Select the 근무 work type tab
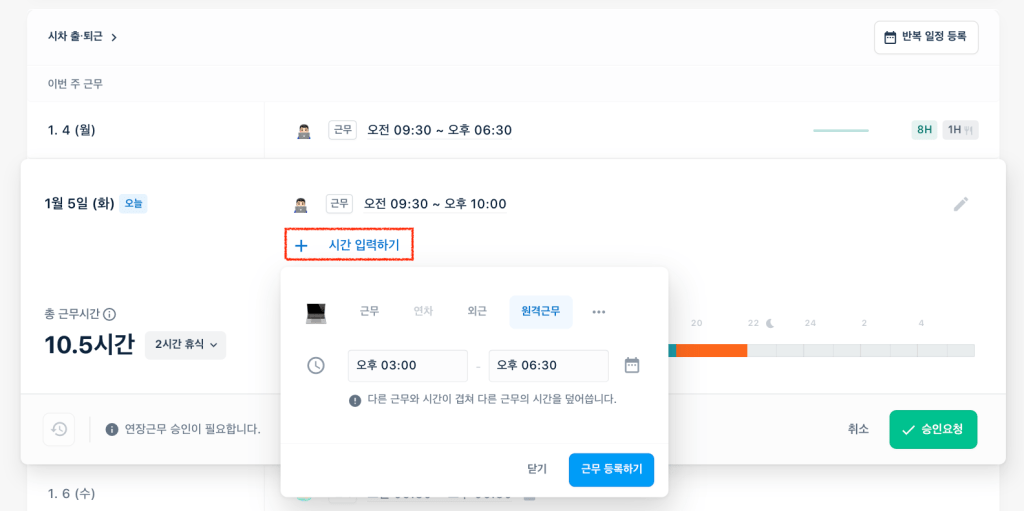 (x=370, y=312)
